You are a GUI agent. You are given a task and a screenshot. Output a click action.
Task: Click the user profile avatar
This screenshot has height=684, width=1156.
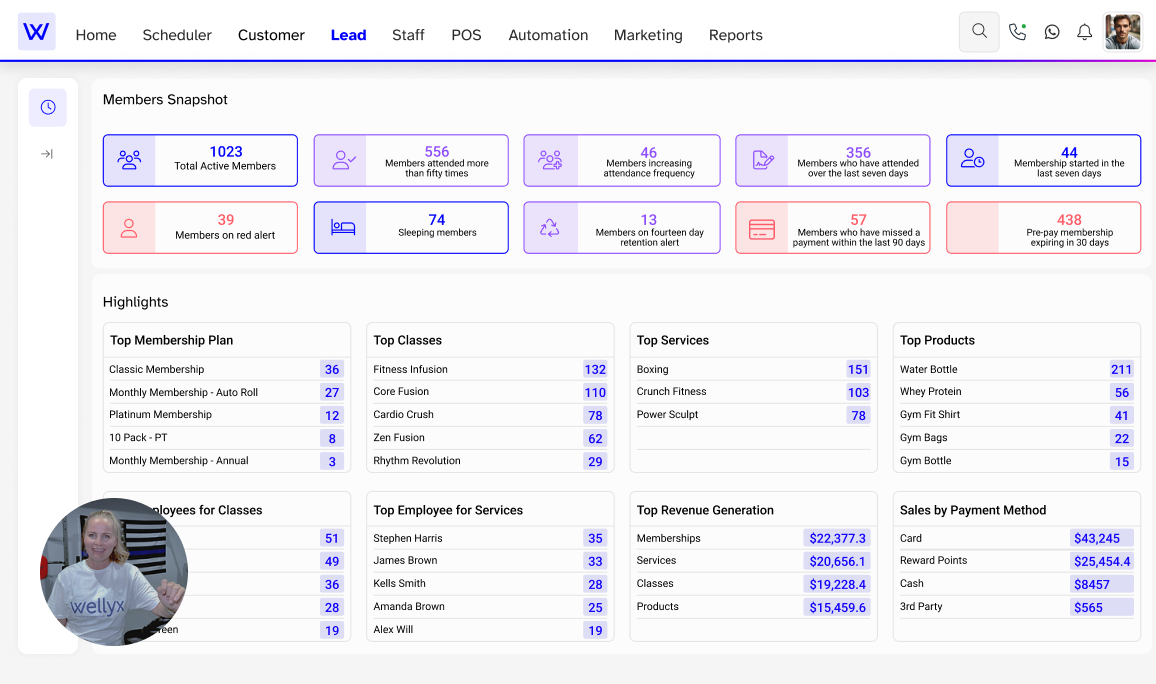coord(1122,32)
